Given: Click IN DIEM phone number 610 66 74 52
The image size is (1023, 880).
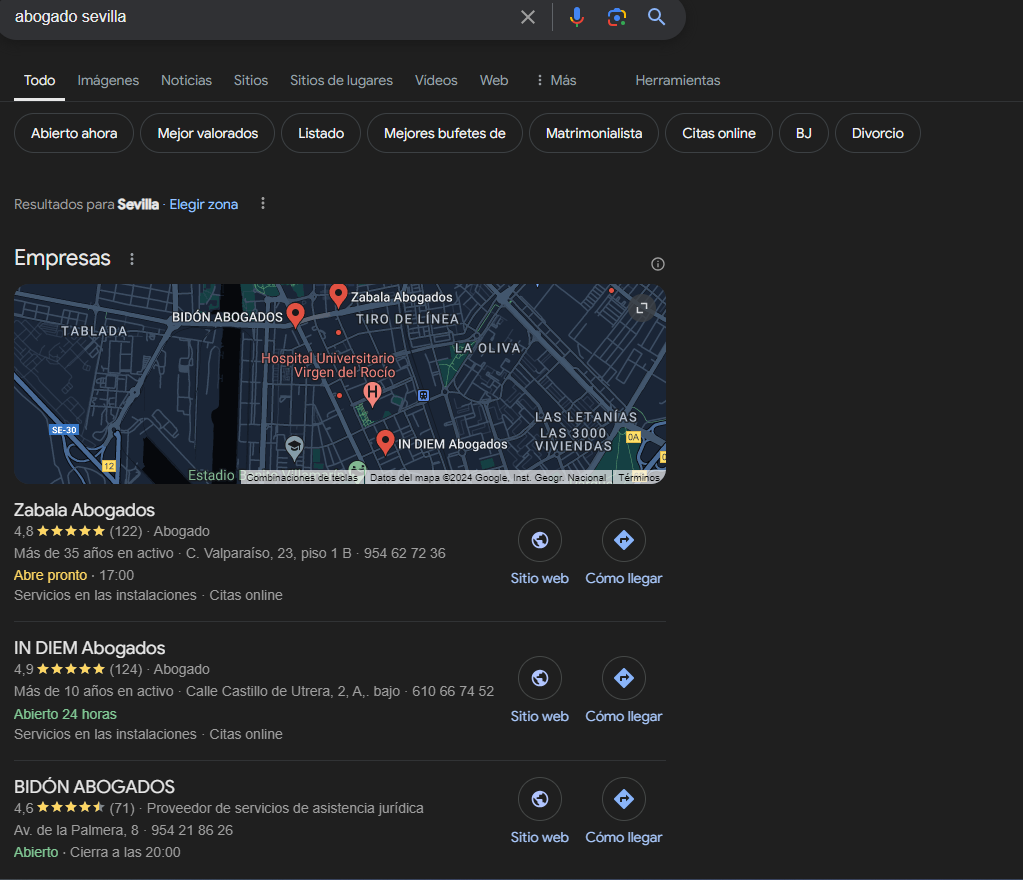Looking at the screenshot, I should [453, 691].
